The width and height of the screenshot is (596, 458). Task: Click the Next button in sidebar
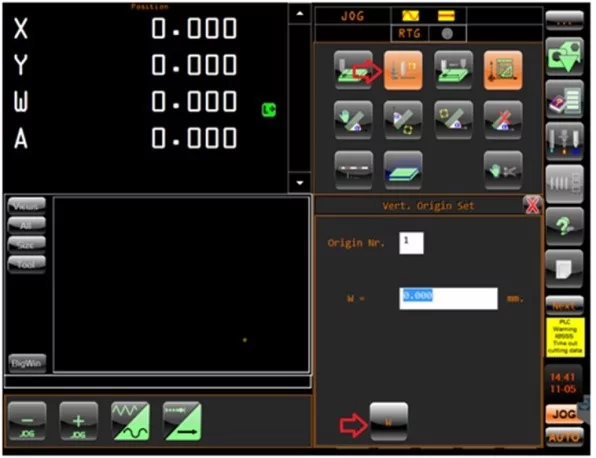[564, 305]
